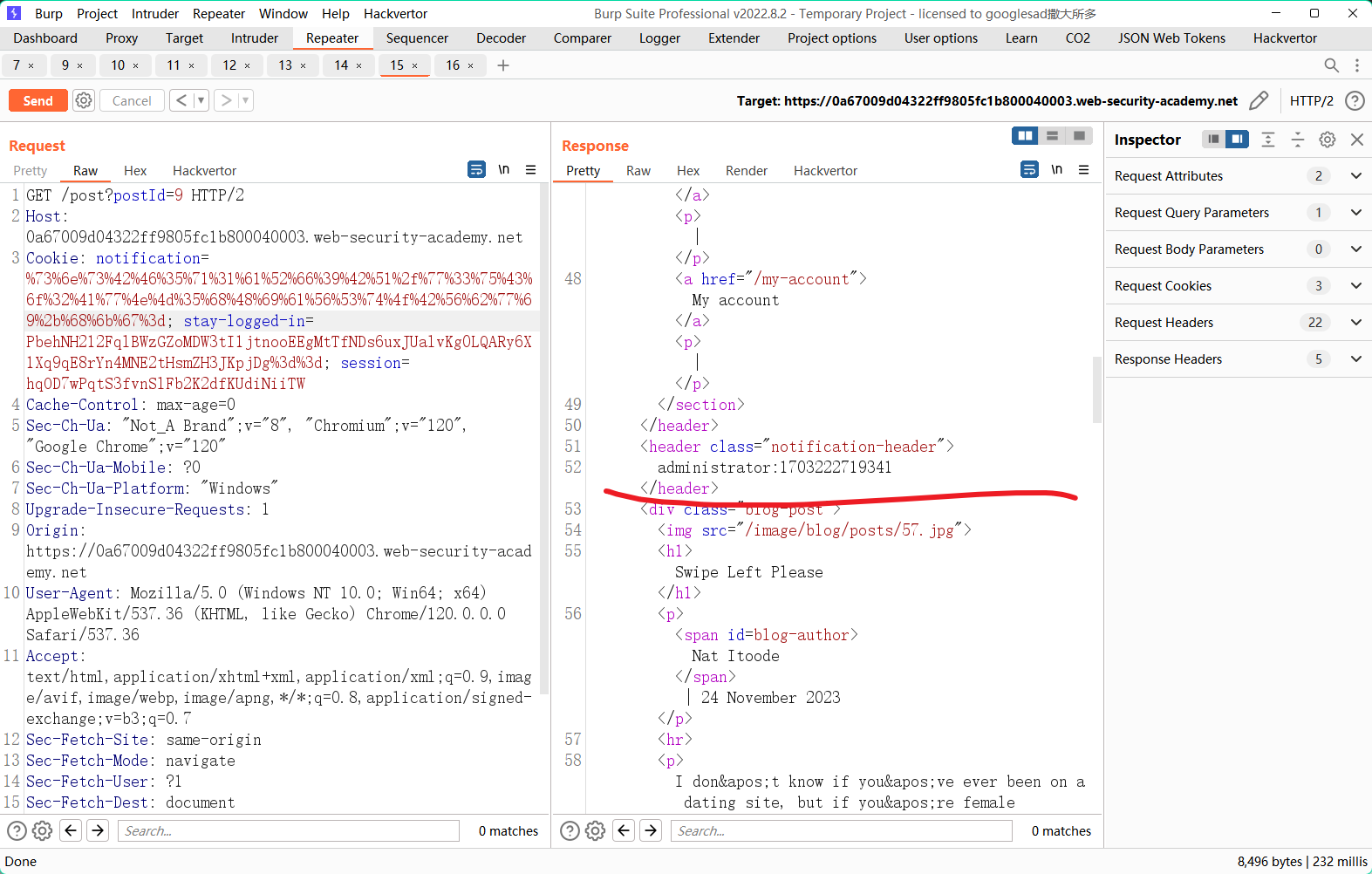Open request search settings gear
This screenshot has width=1372, height=874.
click(x=43, y=830)
